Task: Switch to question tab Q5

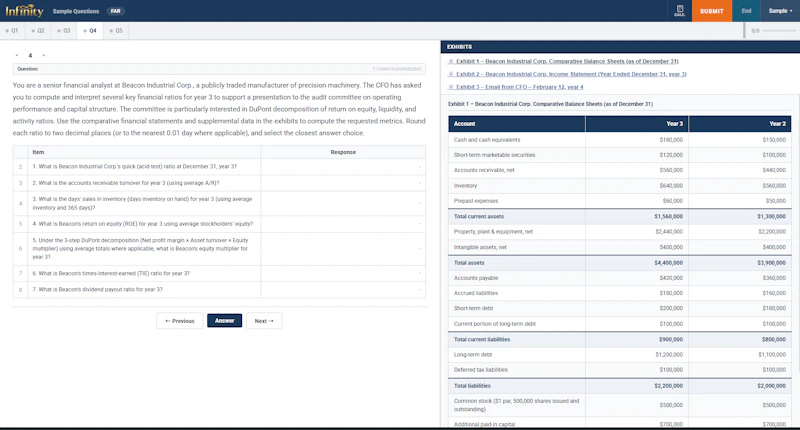Action: click(116, 31)
